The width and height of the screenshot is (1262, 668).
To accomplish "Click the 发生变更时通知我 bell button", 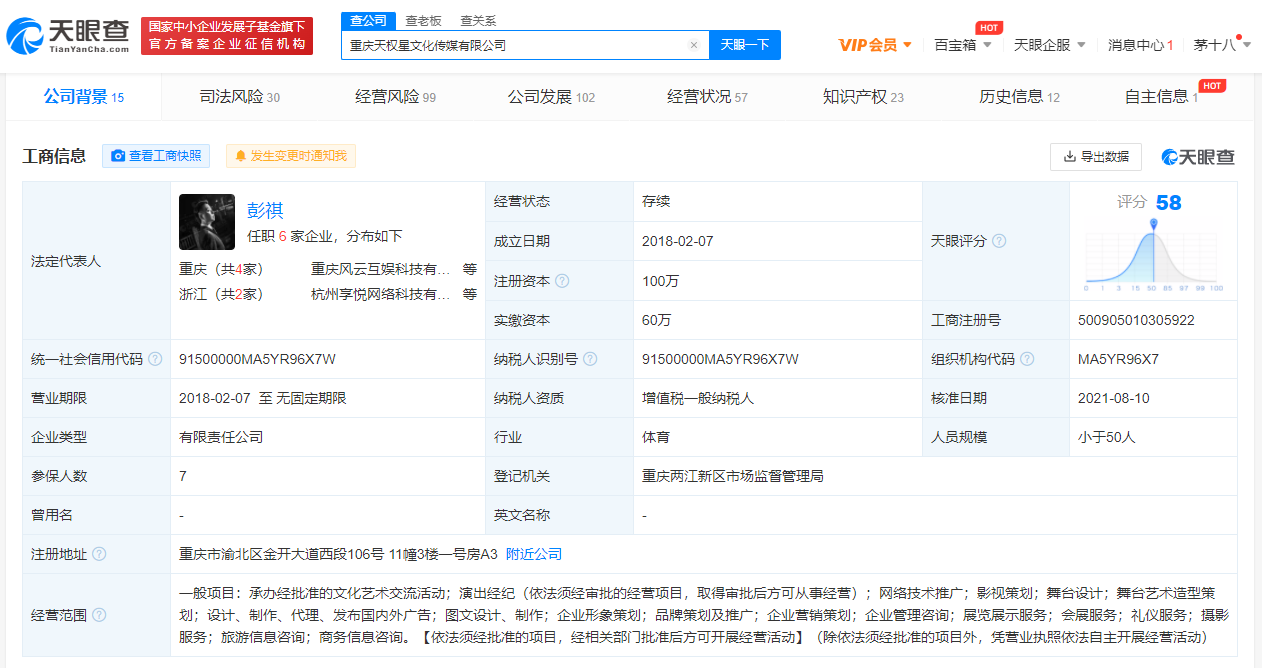I will tap(291, 156).
